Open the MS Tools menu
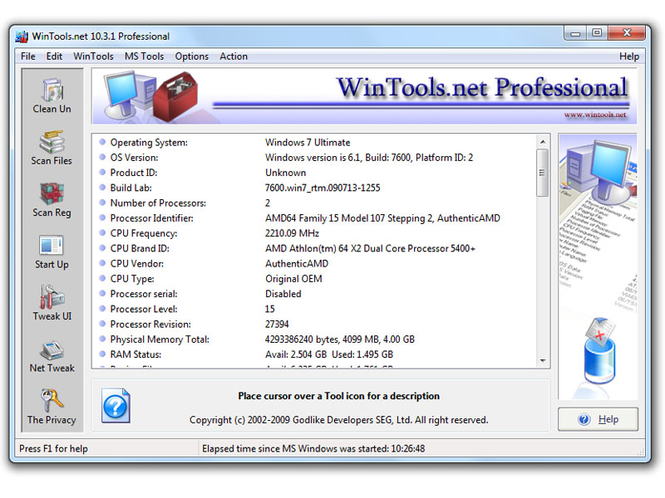 [144, 56]
